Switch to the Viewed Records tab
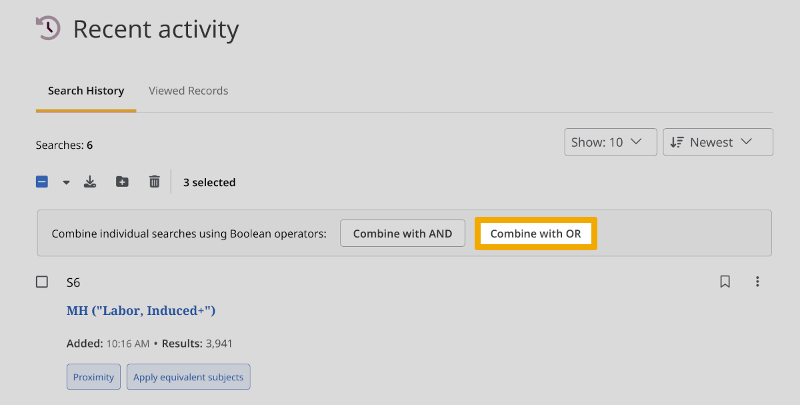 click(x=188, y=91)
